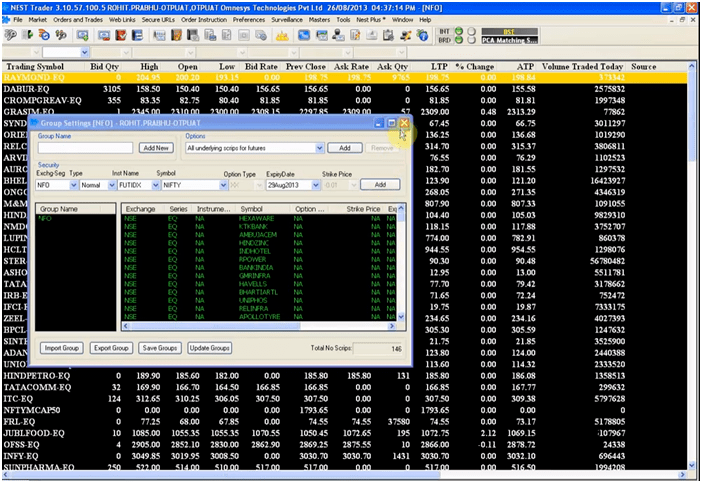Click the monitor with green plus icon
Viewport: 702px width, 483px height.
click(82, 35)
